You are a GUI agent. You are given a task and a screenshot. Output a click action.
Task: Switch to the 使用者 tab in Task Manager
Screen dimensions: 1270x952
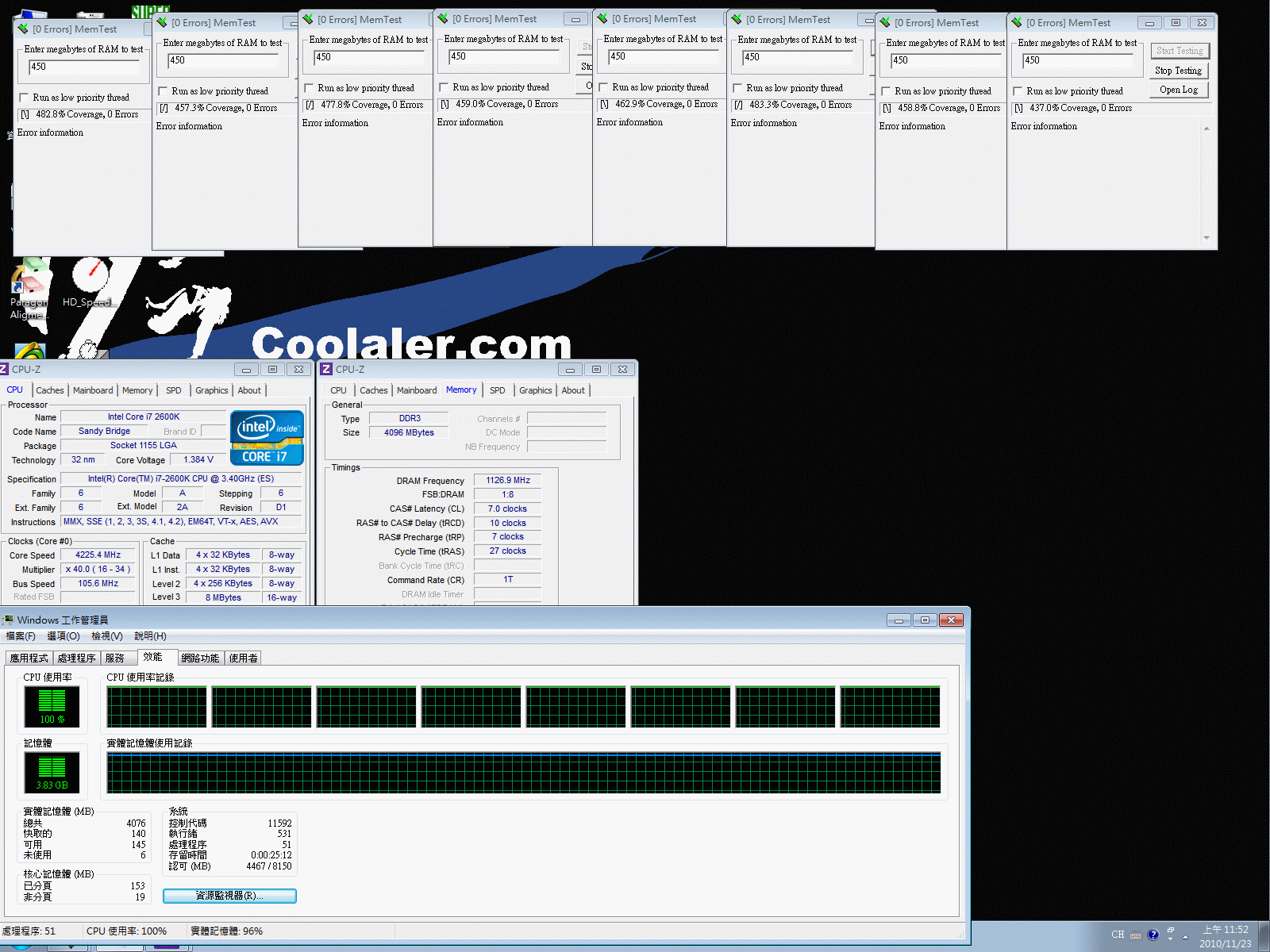[x=244, y=658]
